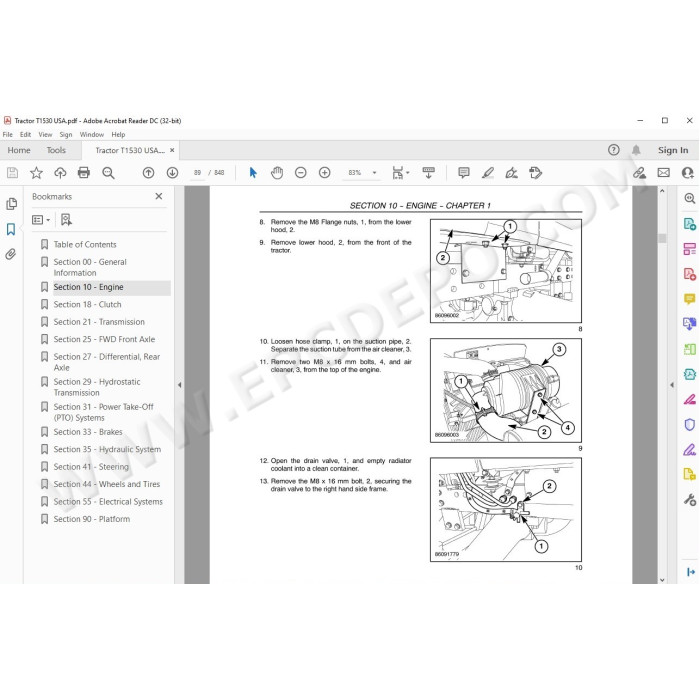Go to Section 25 - FWD Front Axle
Viewport: 700px width, 700px height.
(104, 339)
